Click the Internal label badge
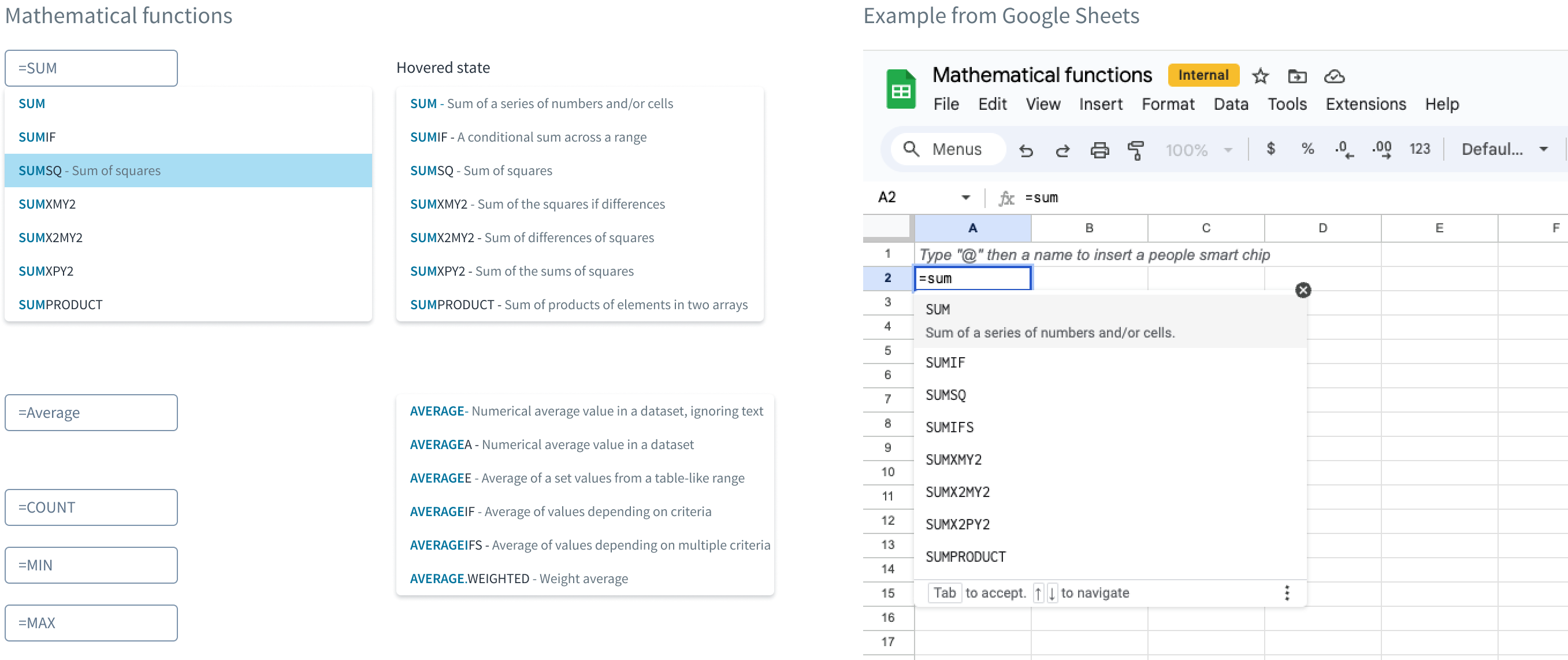The image size is (1568, 660). tap(1203, 76)
